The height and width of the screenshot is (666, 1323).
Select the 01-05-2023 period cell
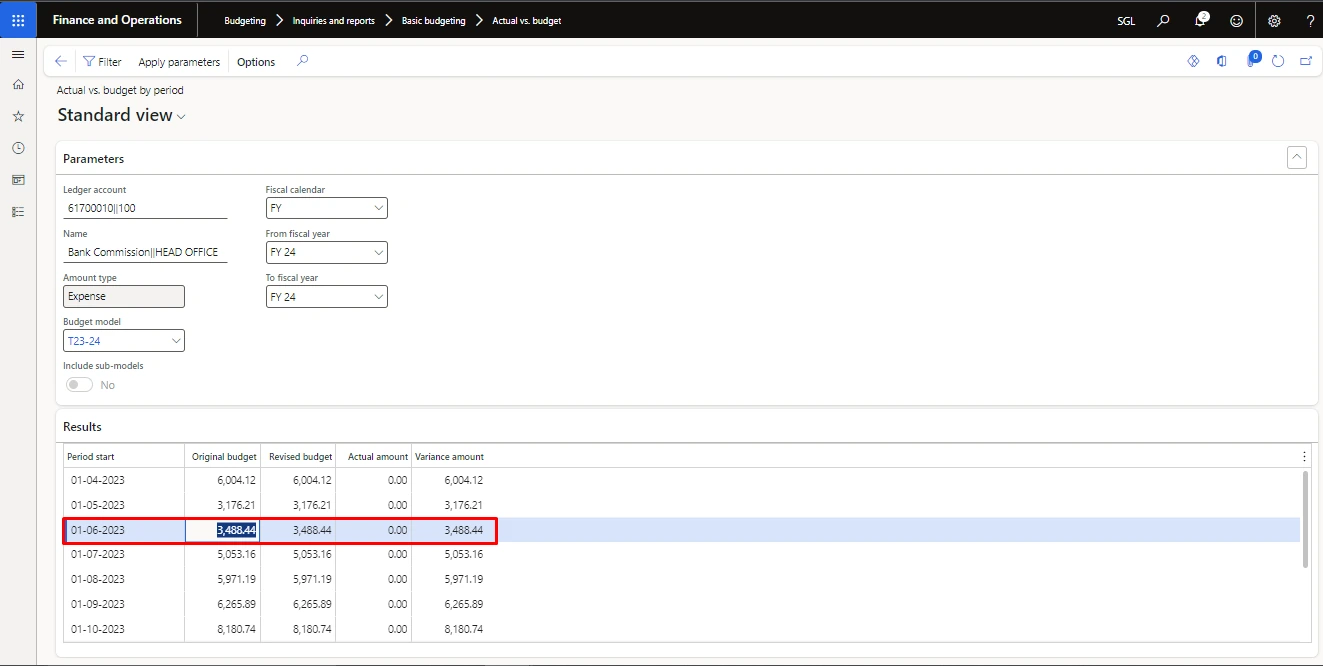coord(124,505)
